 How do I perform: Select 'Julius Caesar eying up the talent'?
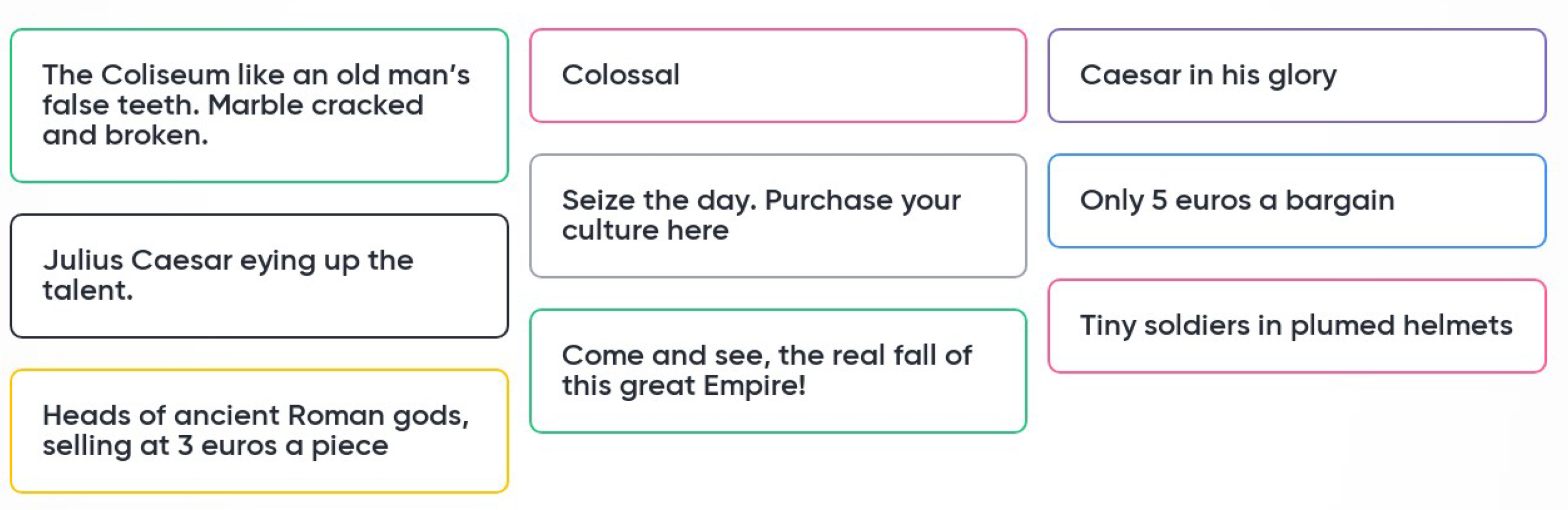coord(258,276)
